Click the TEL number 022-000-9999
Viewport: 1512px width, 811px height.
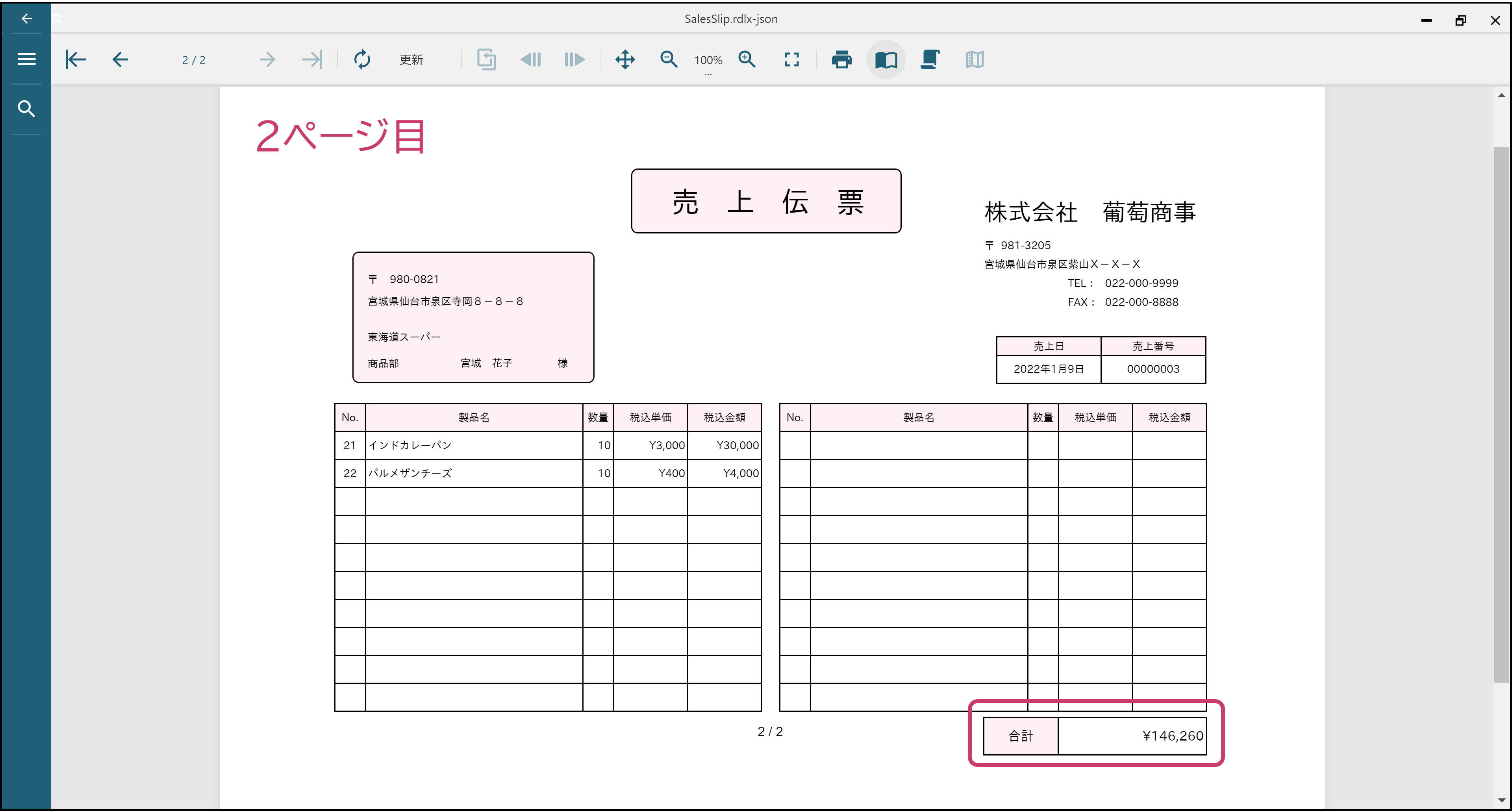click(1141, 283)
